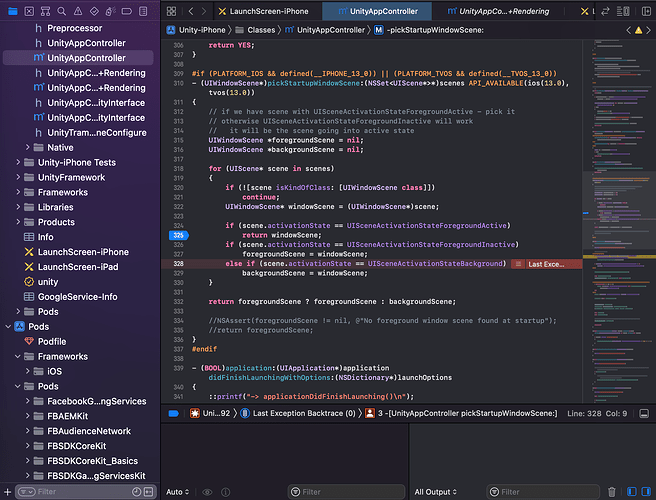Expand the FBAEMKit pod folder

(28, 416)
